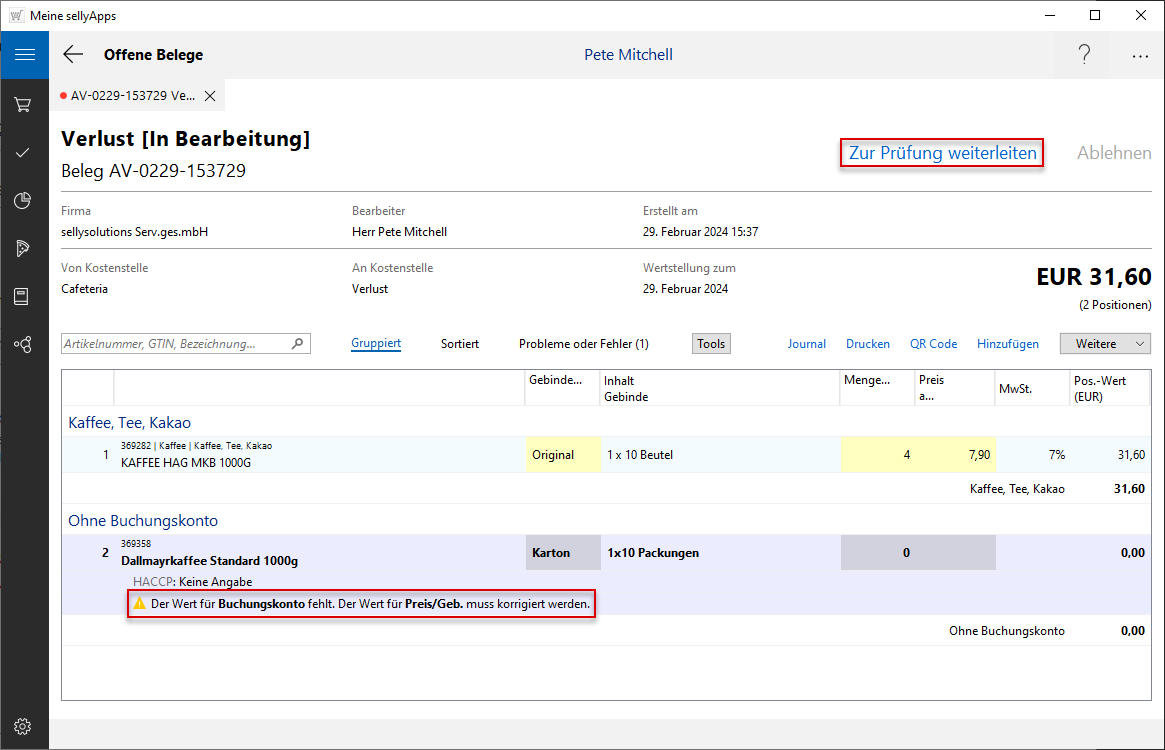Open settings gear in sidebar
The height and width of the screenshot is (750, 1165).
coord(23,726)
